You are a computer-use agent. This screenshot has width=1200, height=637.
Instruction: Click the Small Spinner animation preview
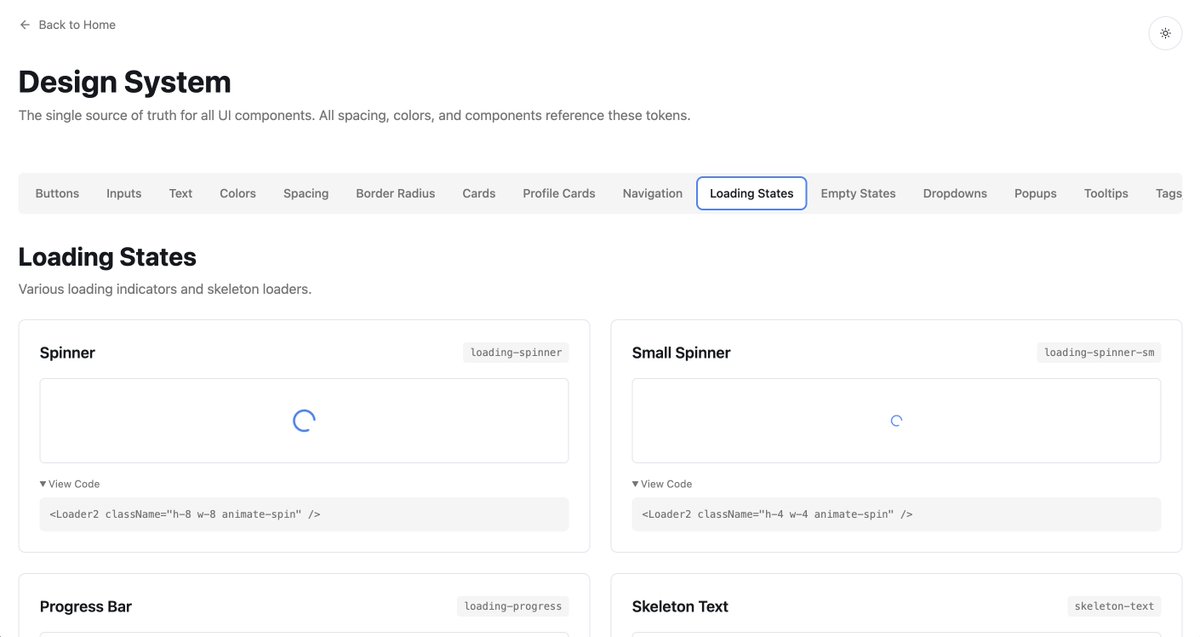point(895,420)
